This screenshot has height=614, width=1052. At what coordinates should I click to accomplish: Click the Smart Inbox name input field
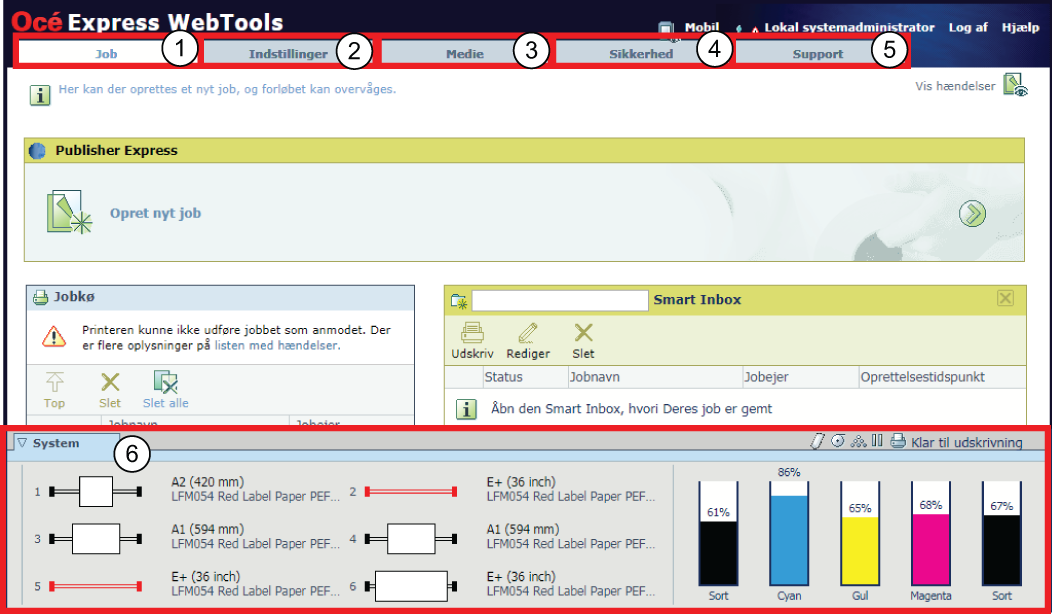[x=560, y=300]
